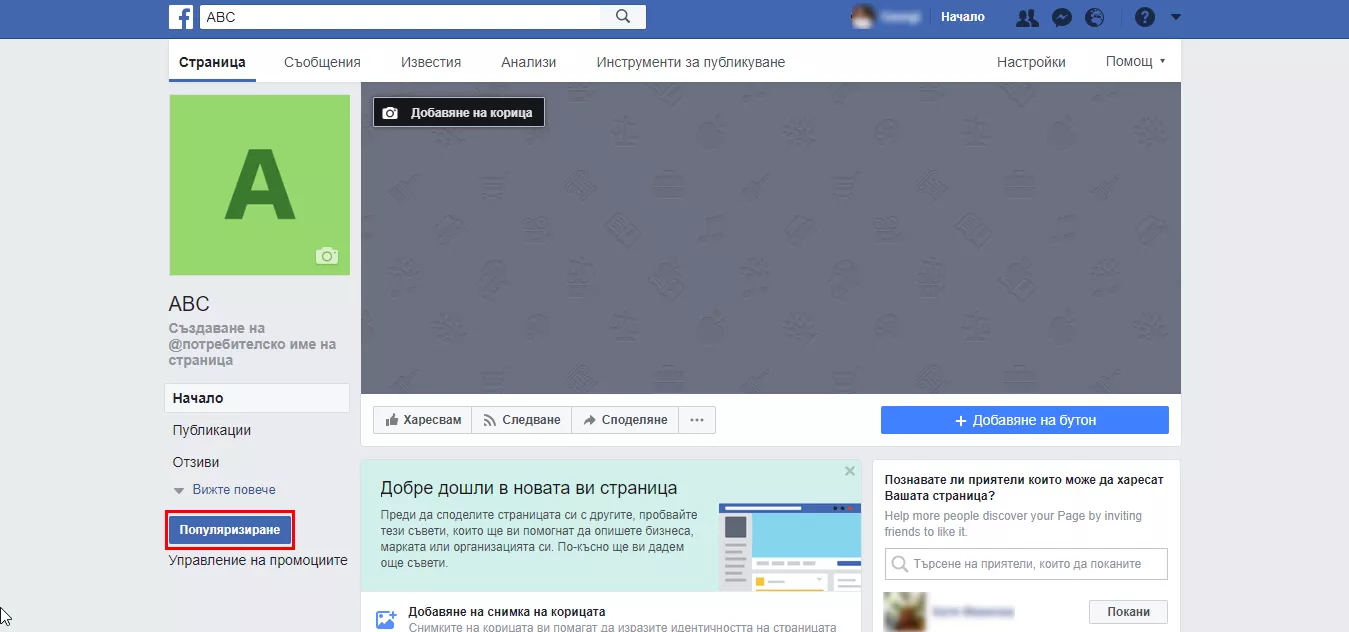Open the Анализи tab

(x=528, y=62)
